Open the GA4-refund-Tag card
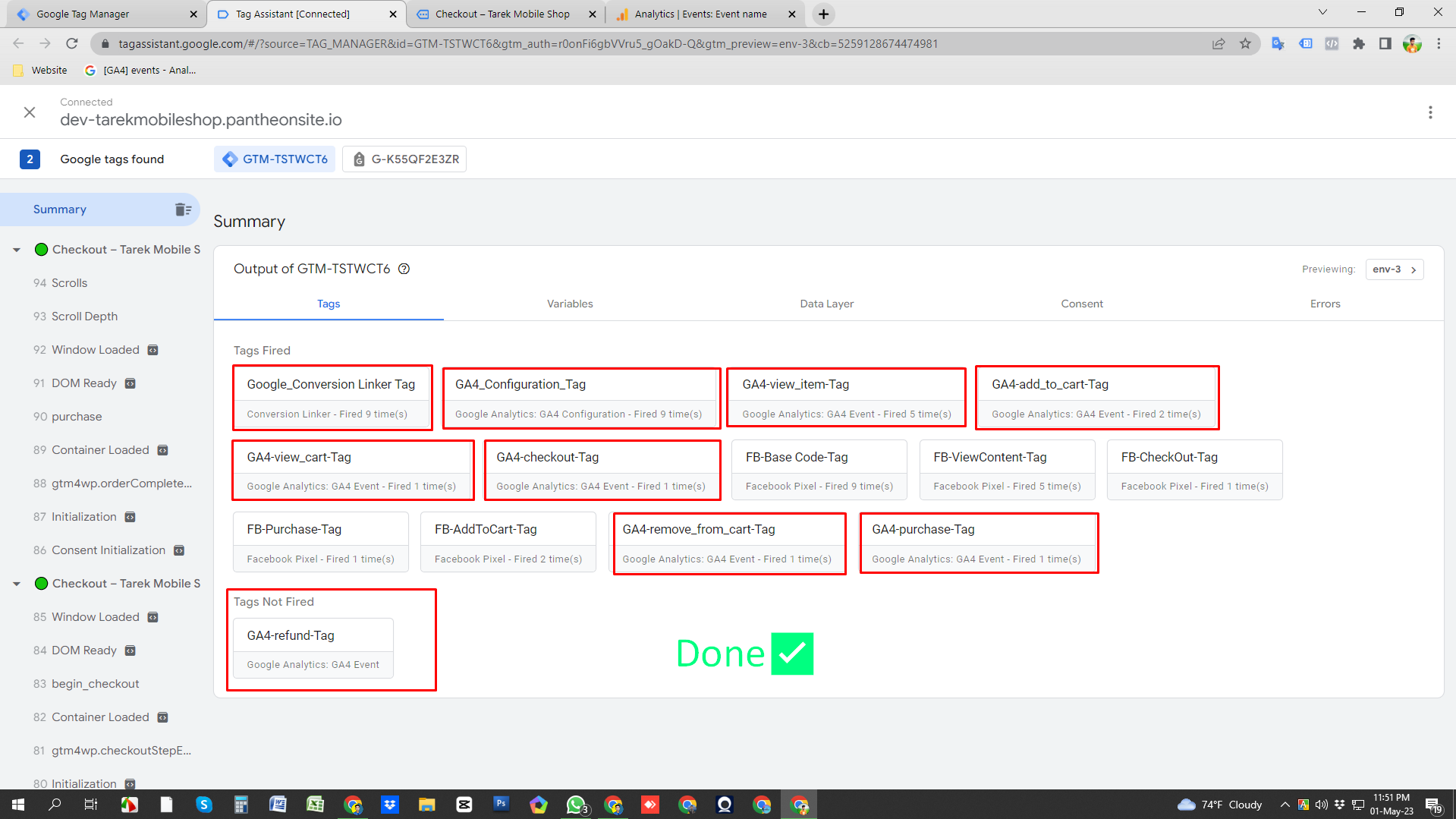 (x=313, y=647)
